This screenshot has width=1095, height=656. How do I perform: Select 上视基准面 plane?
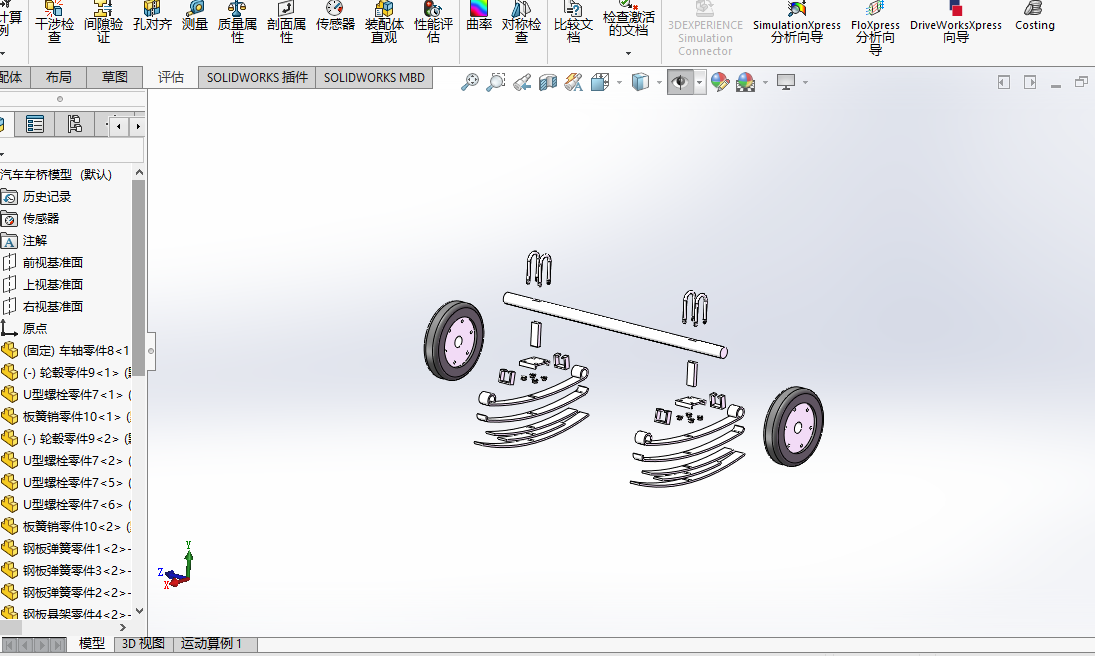pos(53,285)
